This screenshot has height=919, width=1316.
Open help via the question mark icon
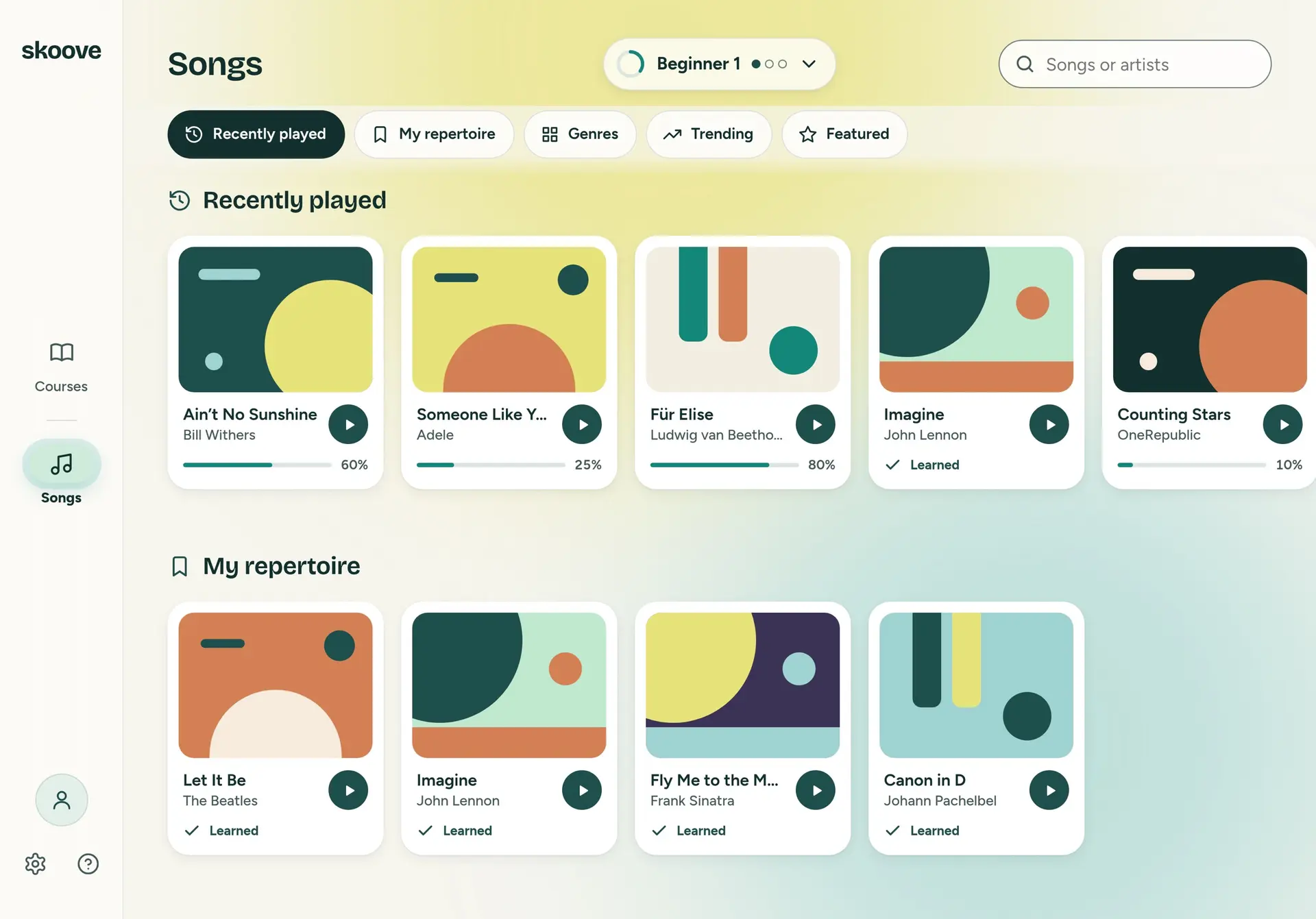pos(88,863)
